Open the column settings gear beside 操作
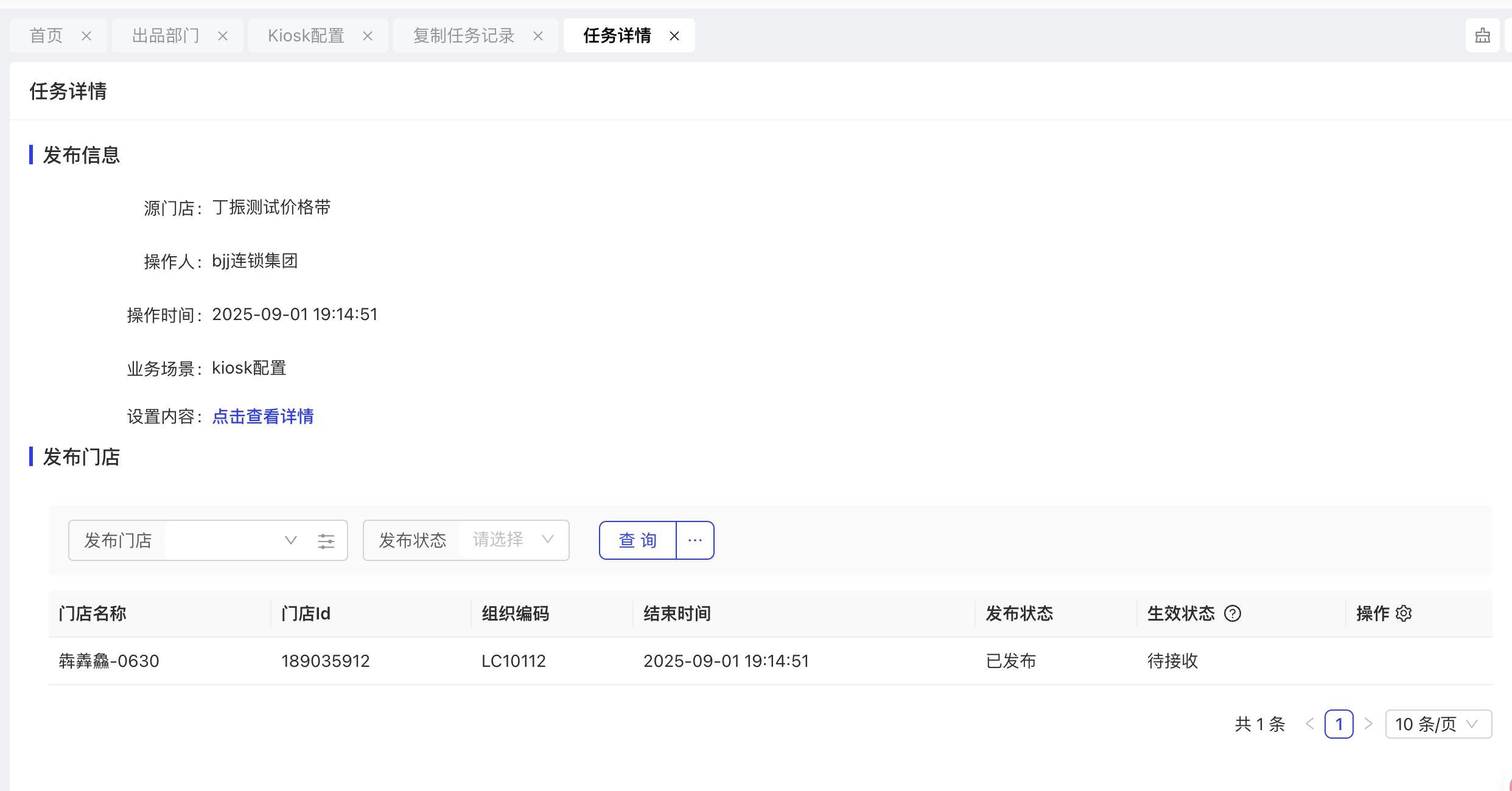The height and width of the screenshot is (791, 1512). click(1404, 613)
